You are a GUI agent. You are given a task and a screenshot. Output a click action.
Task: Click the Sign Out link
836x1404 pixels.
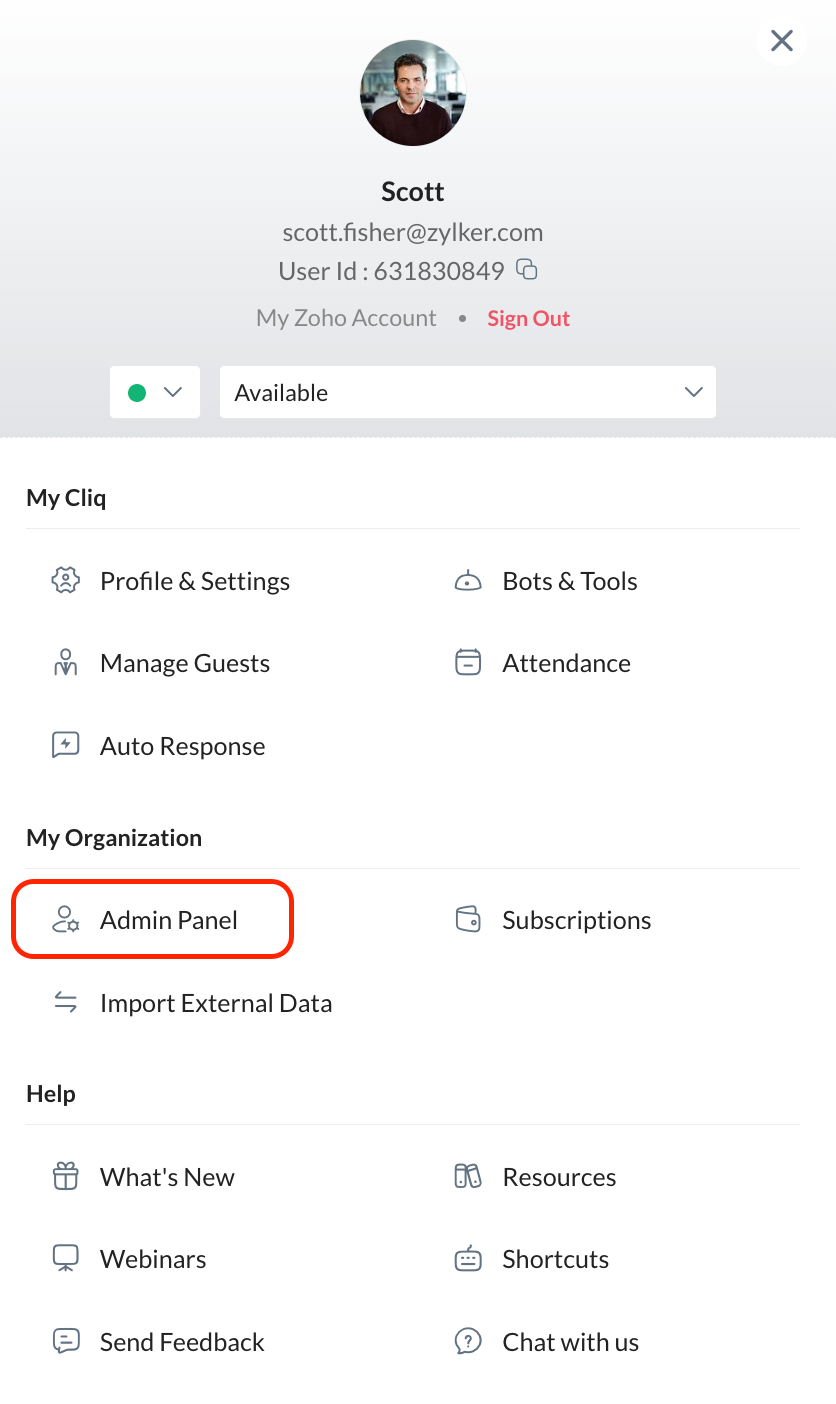tap(528, 318)
